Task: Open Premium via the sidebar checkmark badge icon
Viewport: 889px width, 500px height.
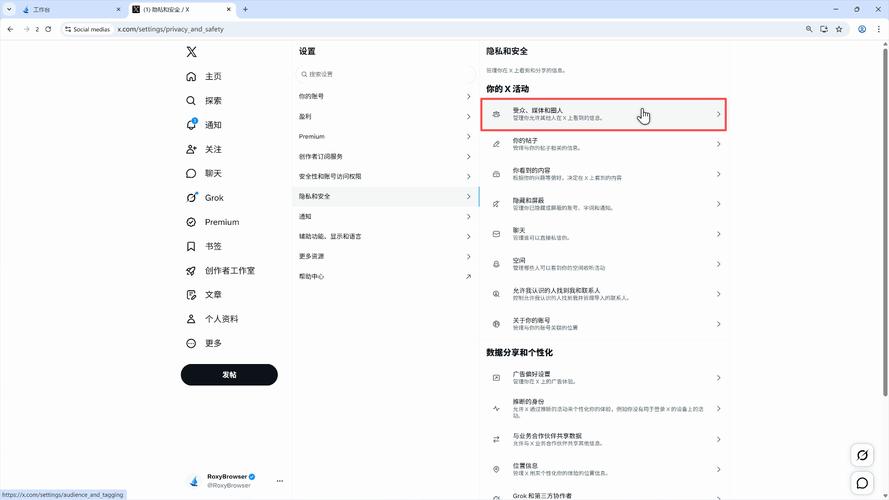Action: point(191,222)
